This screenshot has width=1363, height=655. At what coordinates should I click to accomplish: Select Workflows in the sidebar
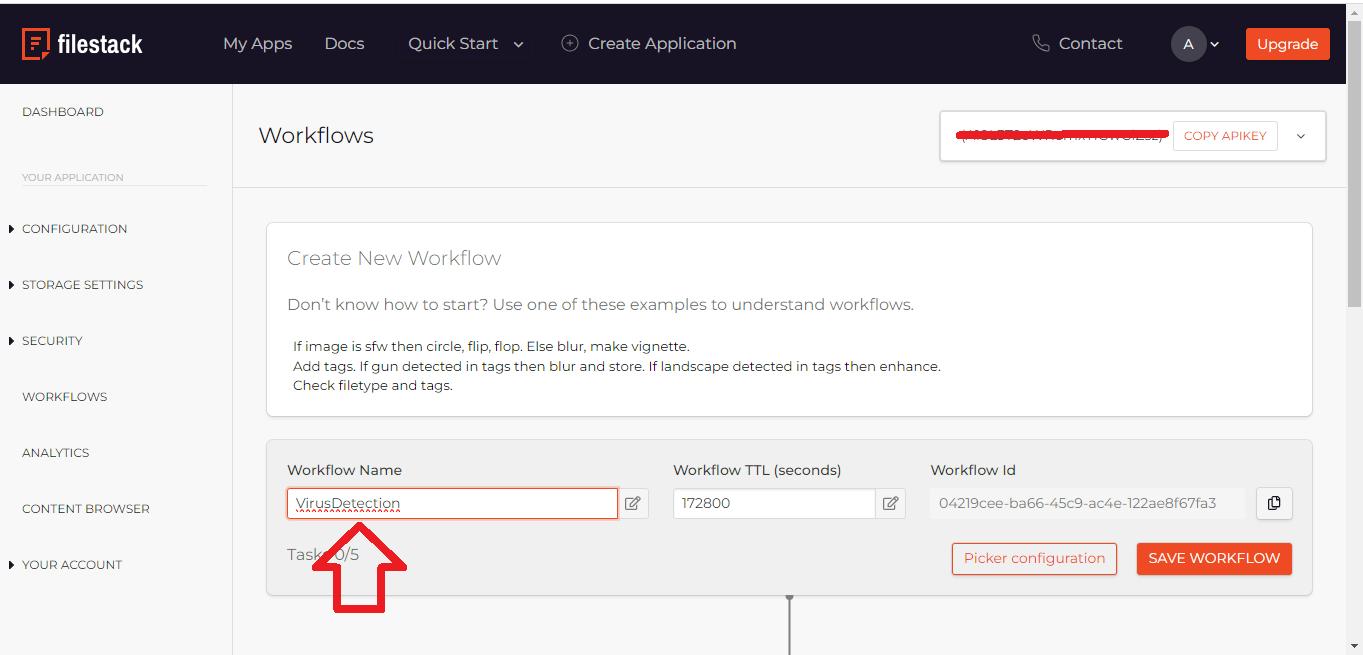point(64,397)
